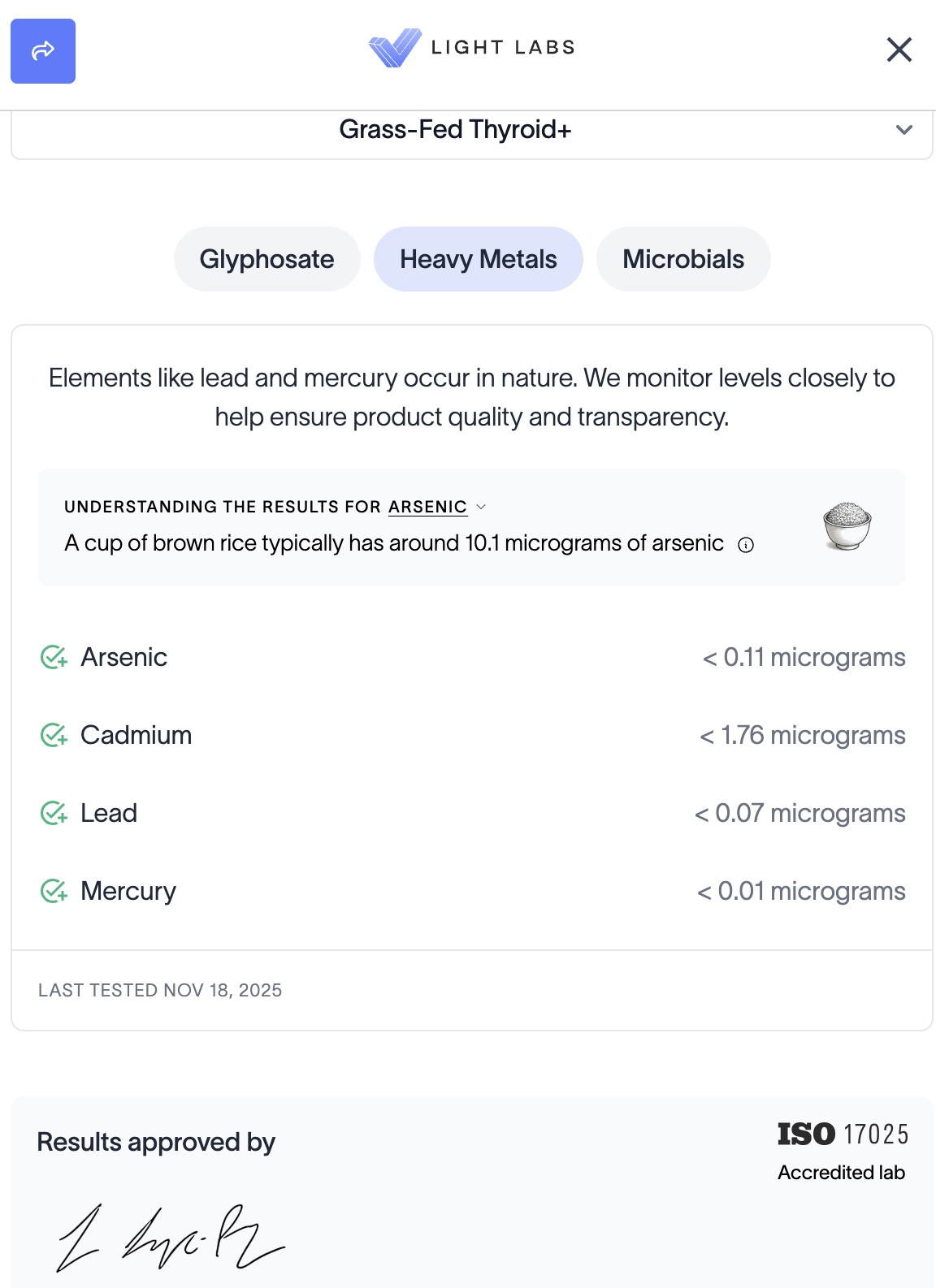Select the Cadmium result row label

click(136, 735)
